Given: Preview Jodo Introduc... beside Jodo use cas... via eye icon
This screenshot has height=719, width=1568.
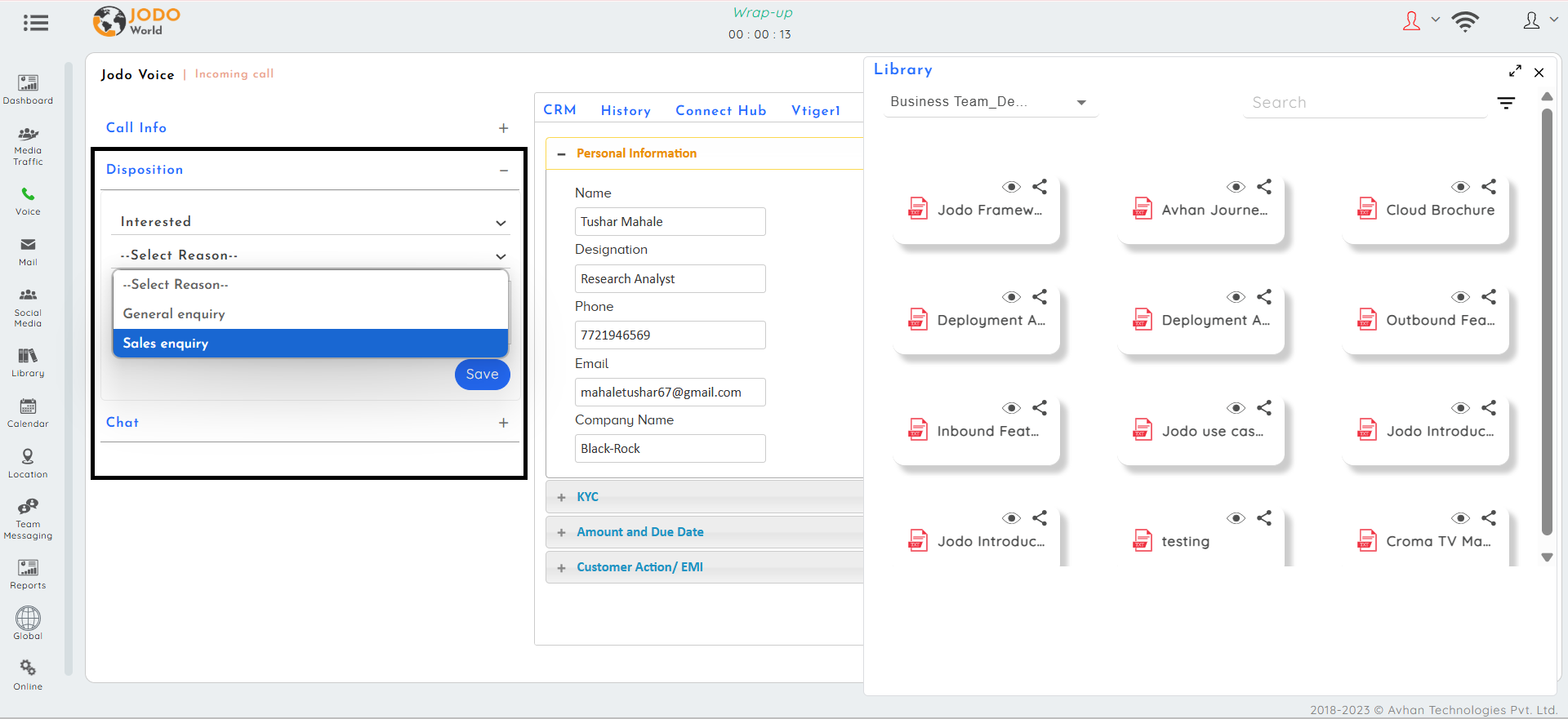Looking at the screenshot, I should click(x=1460, y=408).
